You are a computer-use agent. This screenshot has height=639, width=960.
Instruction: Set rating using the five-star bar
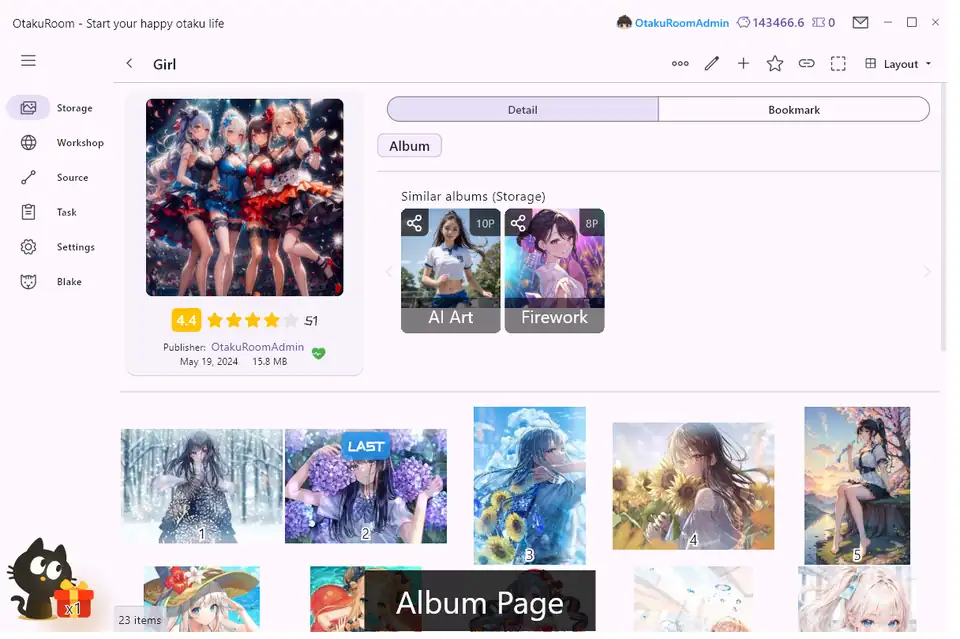[252, 321]
